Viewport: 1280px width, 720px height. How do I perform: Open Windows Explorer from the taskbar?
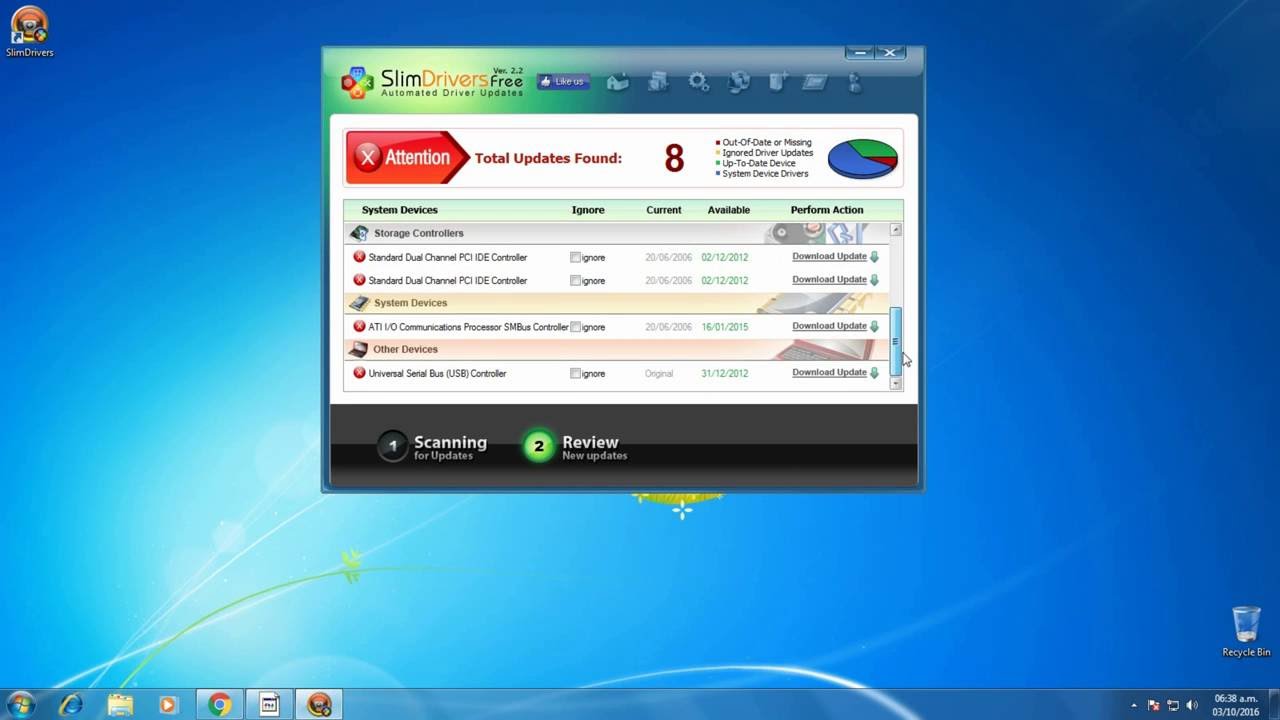120,704
